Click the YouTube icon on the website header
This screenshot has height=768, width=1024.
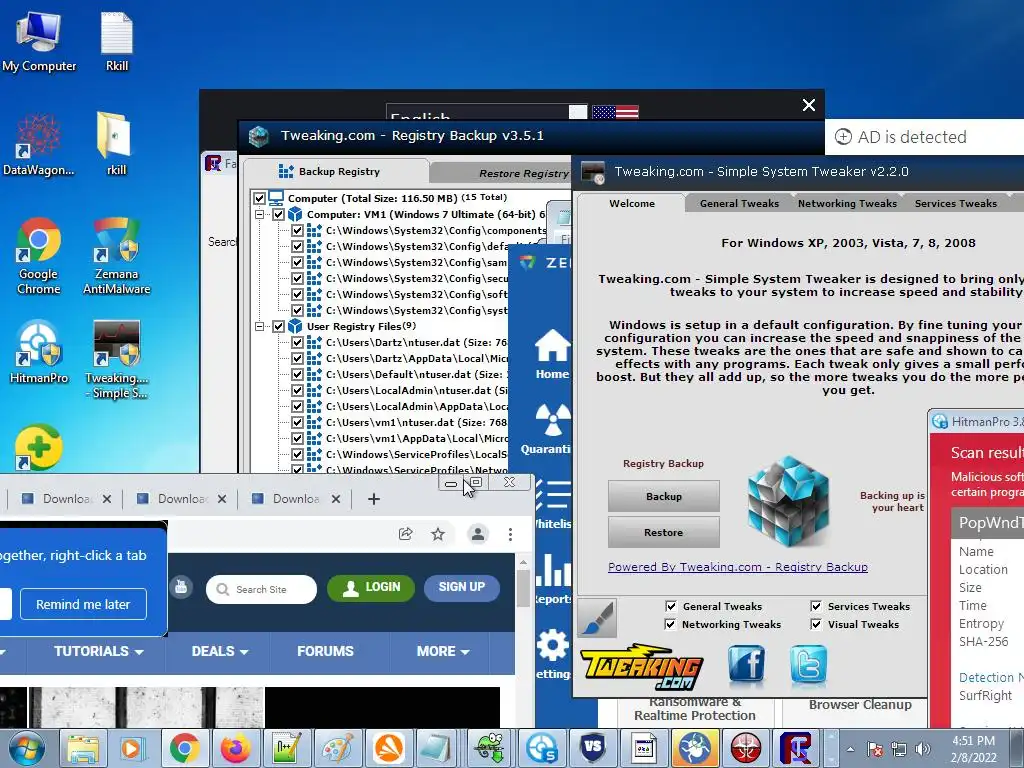click(182, 587)
